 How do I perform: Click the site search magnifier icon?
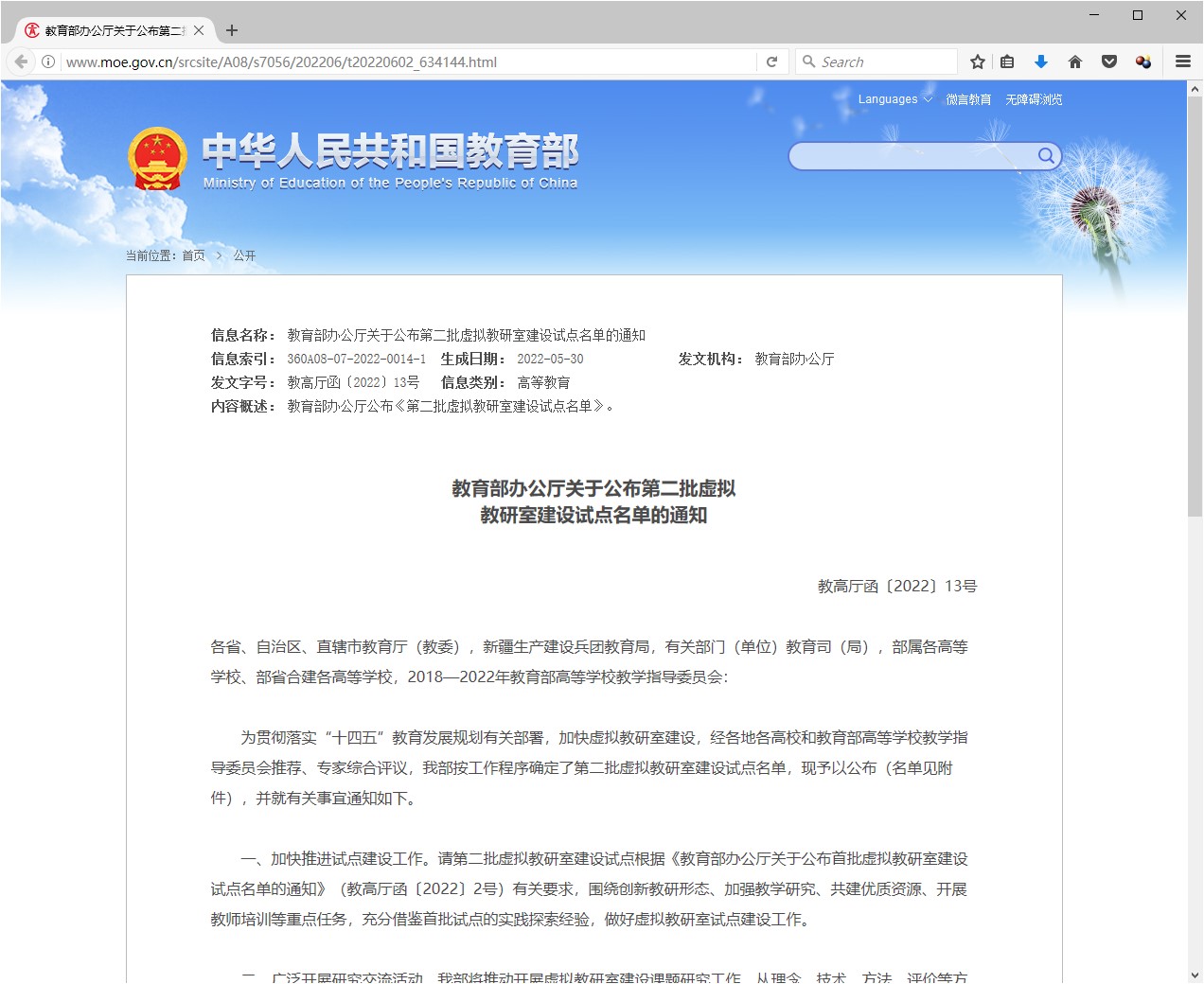pos(1046,156)
